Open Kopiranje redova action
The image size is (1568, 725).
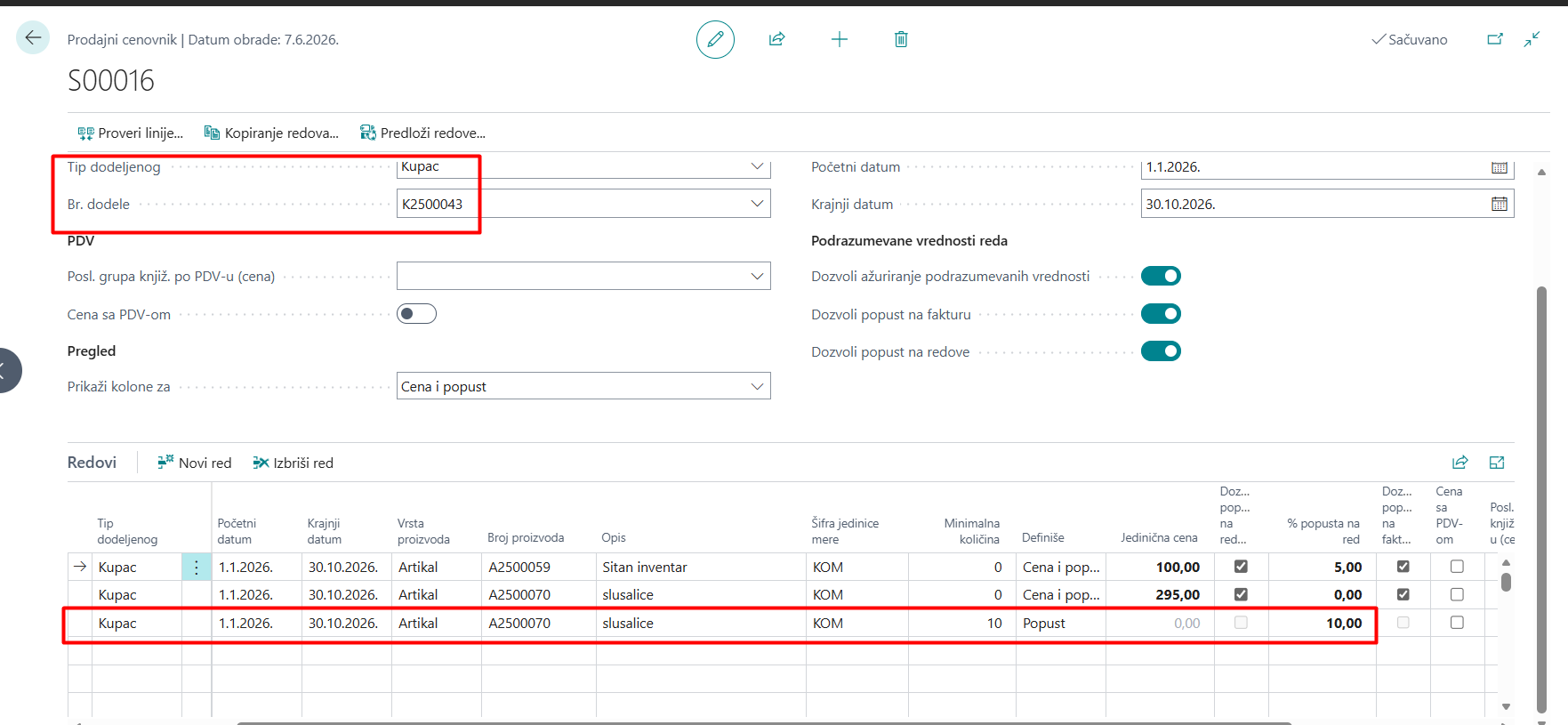click(272, 133)
